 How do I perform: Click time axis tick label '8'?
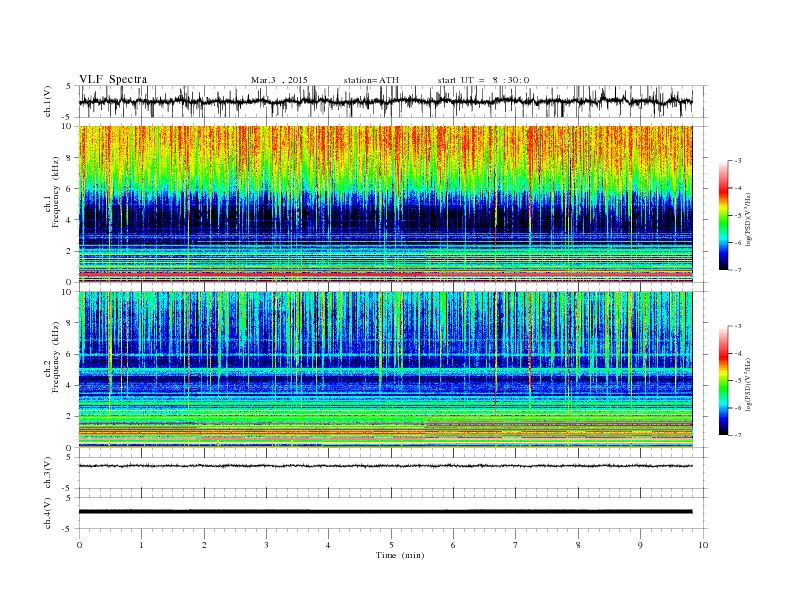click(x=578, y=545)
